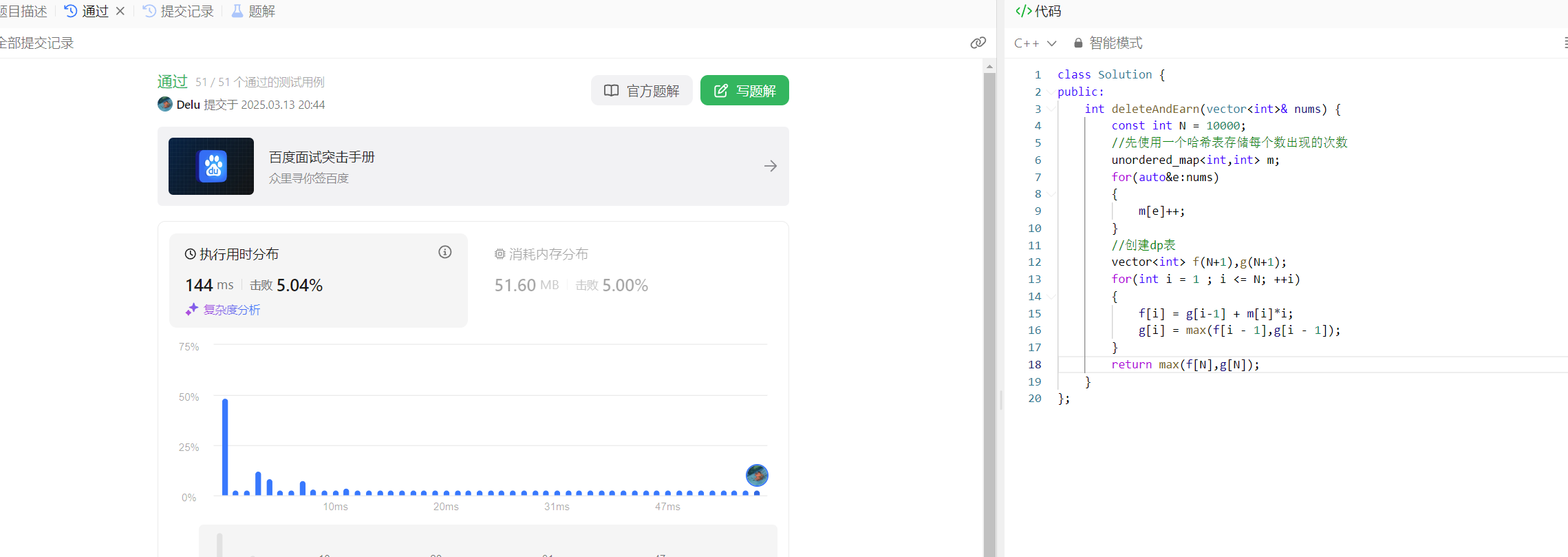The width and height of the screenshot is (1568, 557).
Task: Click 'const int N = 10000;' line
Action: [x=1179, y=126]
